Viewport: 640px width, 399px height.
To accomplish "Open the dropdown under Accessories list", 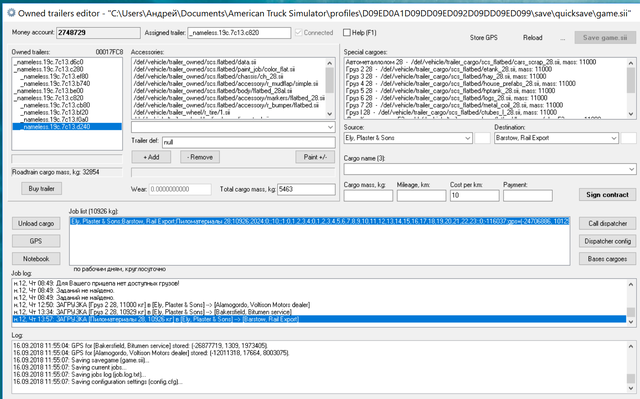I will pyautogui.click(x=330, y=127).
